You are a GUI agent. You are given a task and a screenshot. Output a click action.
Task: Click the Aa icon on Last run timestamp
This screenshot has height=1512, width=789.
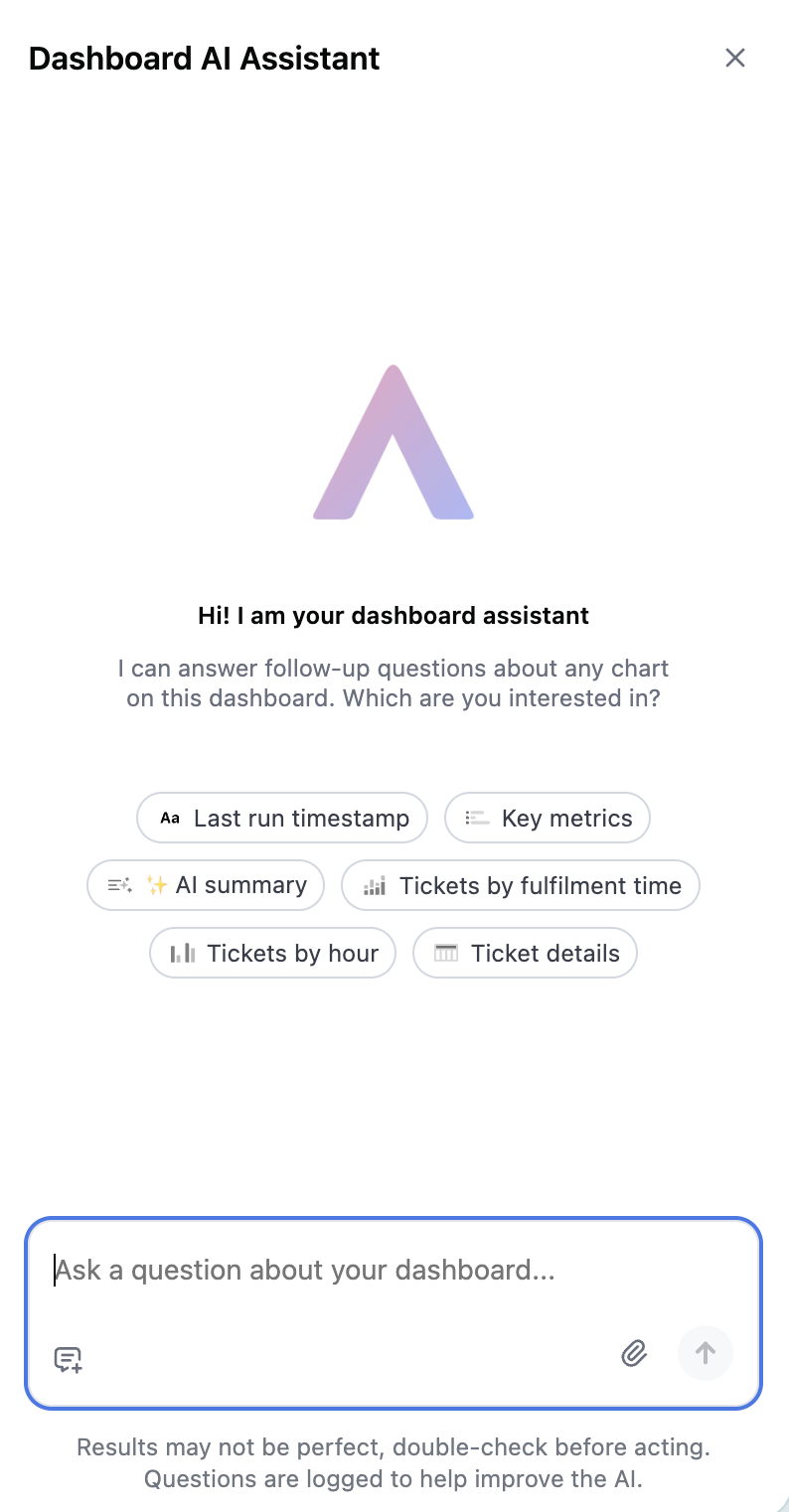[169, 818]
